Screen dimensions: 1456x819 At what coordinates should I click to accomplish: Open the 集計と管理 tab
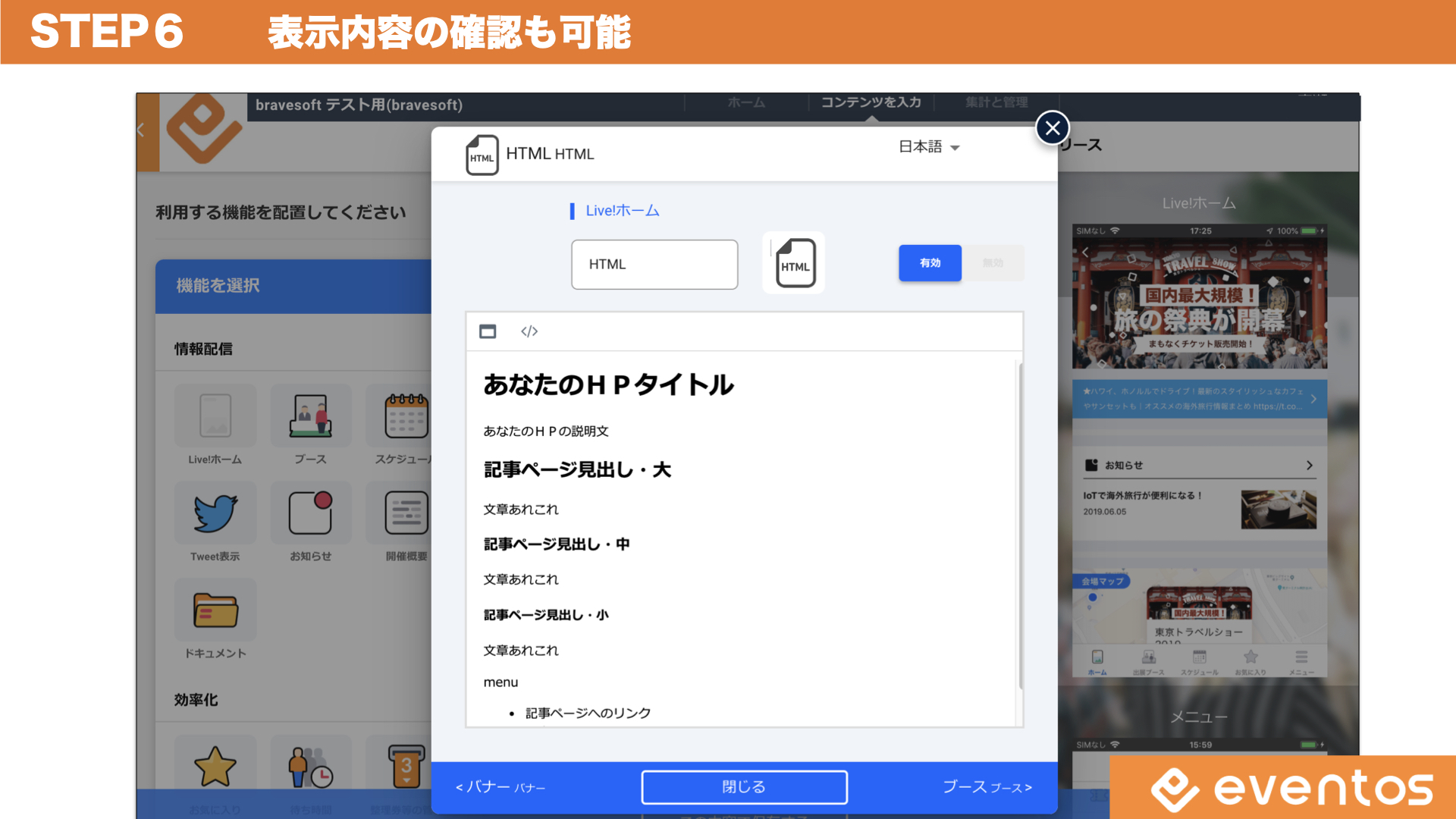pos(996,102)
